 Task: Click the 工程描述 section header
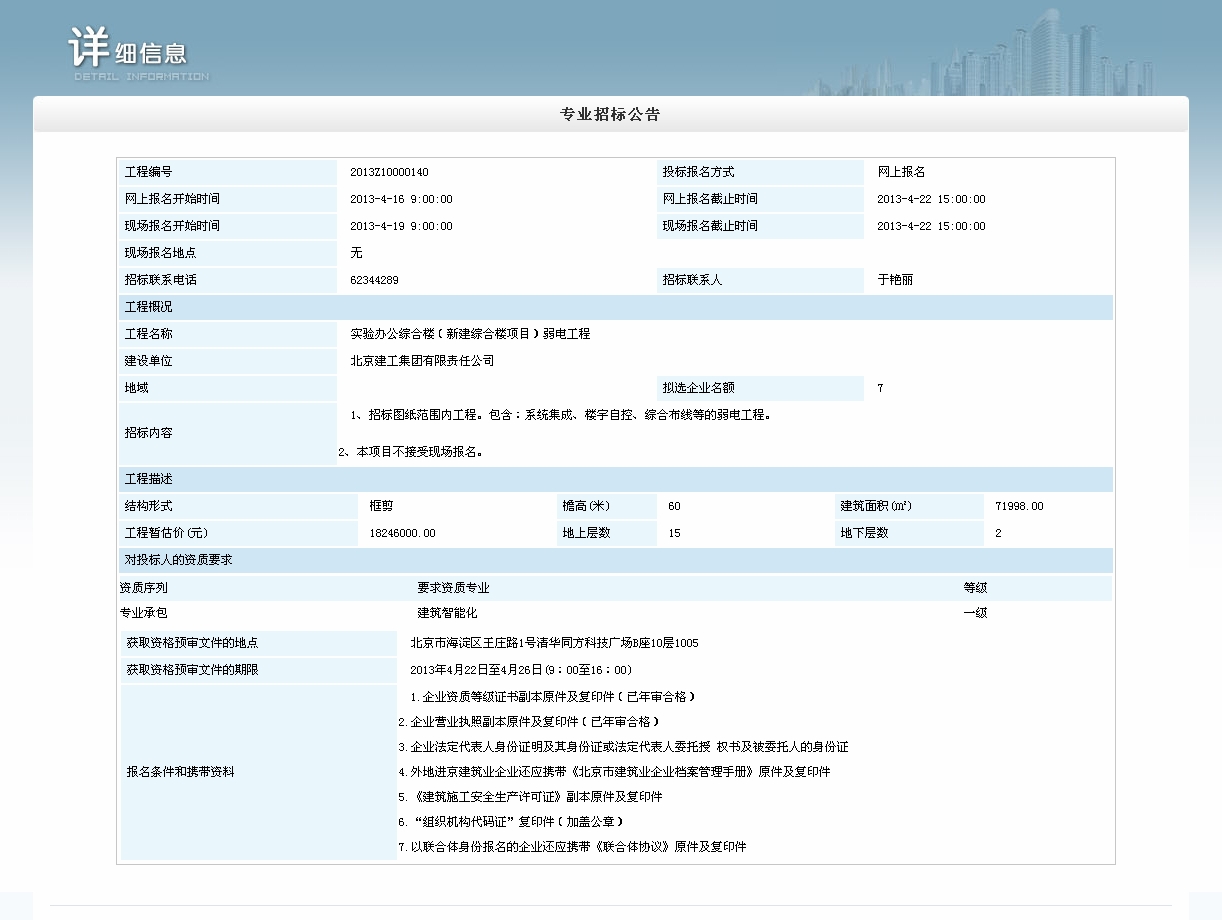pos(148,480)
